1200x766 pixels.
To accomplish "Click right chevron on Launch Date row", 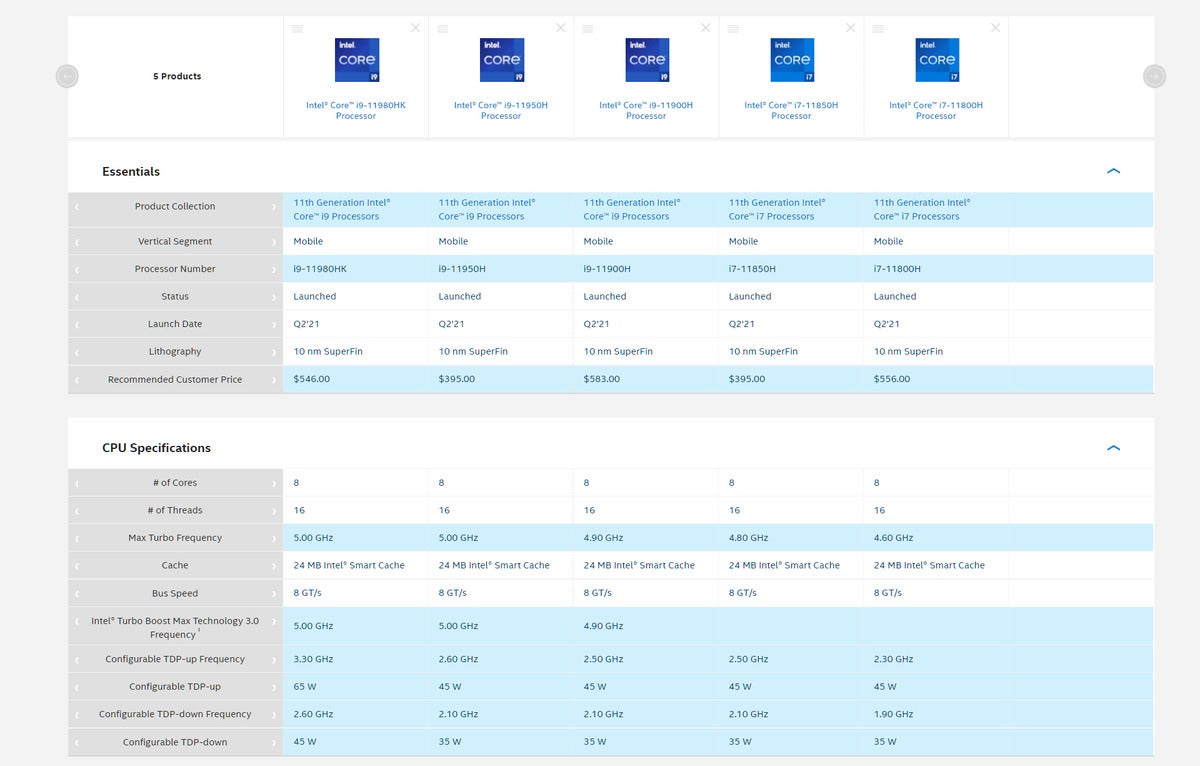I will (274, 324).
